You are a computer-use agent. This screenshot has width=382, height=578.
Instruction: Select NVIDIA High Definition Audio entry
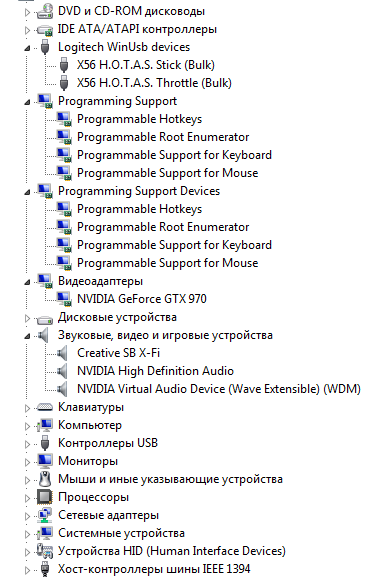pos(155,371)
